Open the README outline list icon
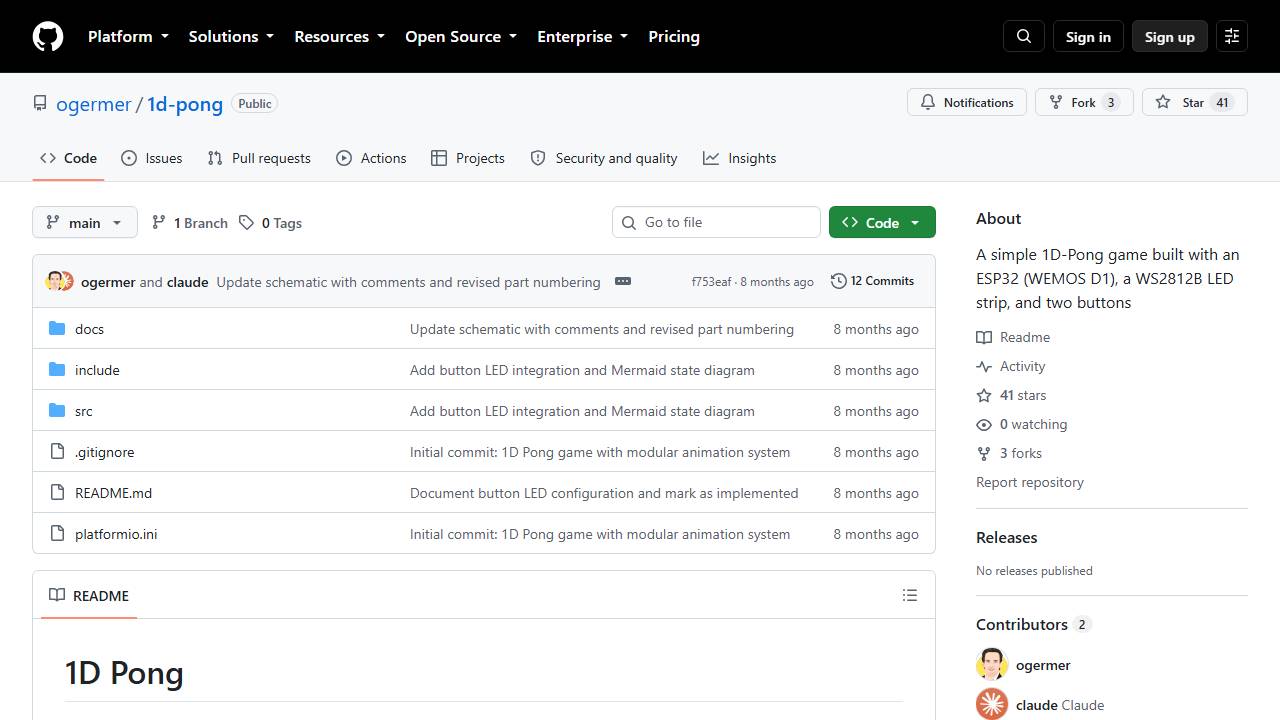Image resolution: width=1280 pixels, height=720 pixels. coord(910,595)
